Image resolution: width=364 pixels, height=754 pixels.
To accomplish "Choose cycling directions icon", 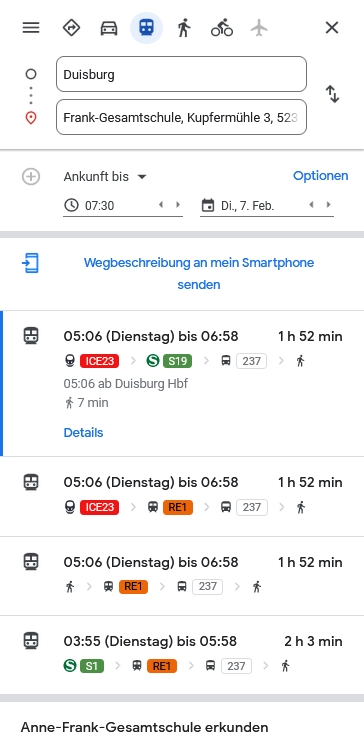I will pyautogui.click(x=222, y=28).
